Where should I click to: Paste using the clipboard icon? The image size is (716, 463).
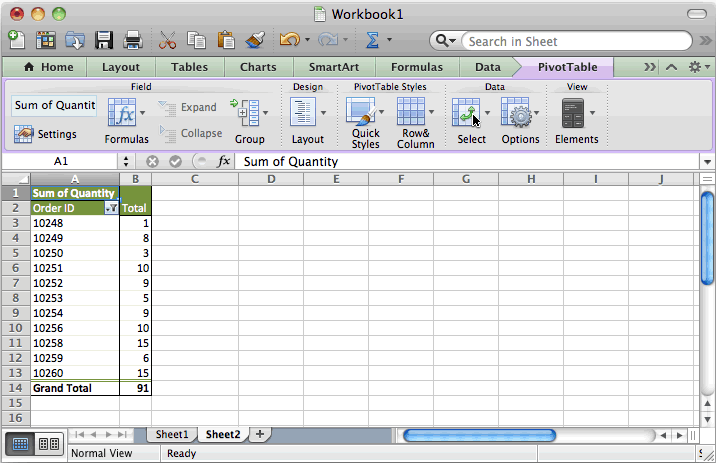tap(226, 40)
